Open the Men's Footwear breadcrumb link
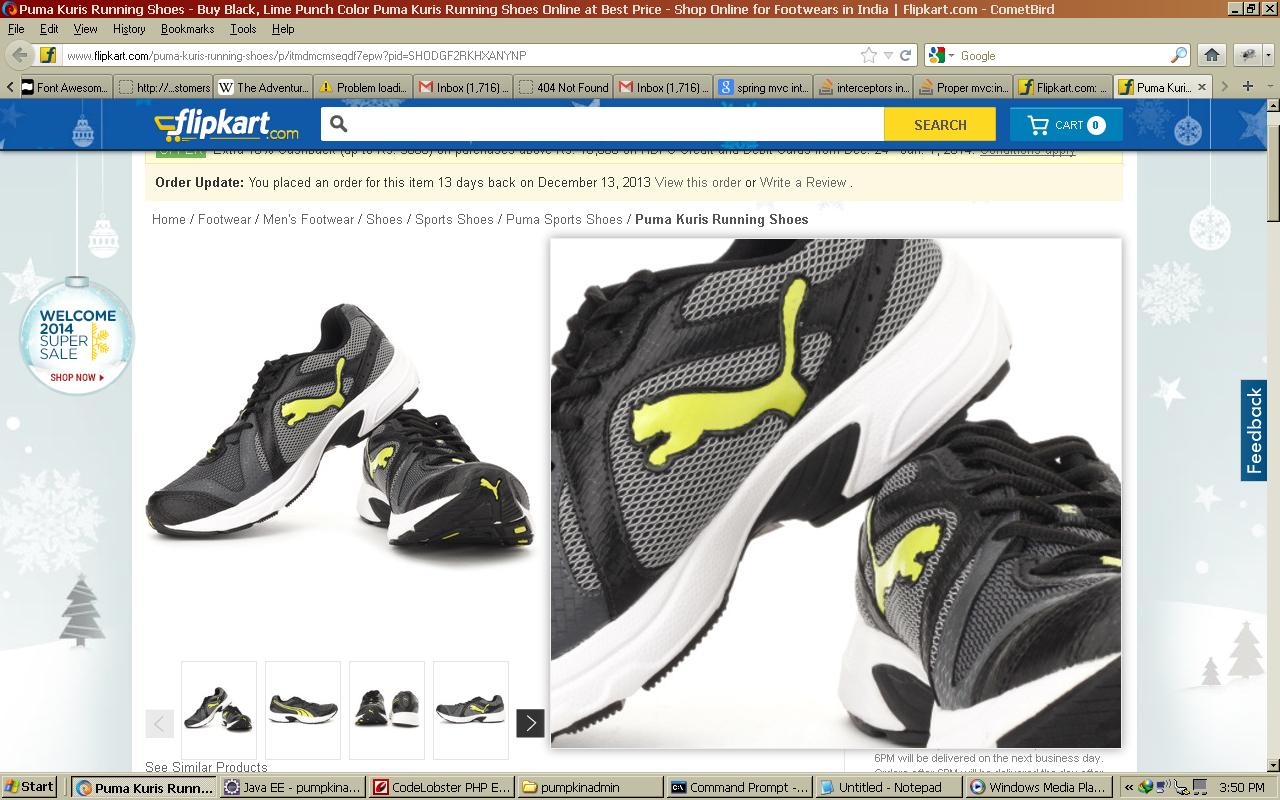 click(308, 219)
